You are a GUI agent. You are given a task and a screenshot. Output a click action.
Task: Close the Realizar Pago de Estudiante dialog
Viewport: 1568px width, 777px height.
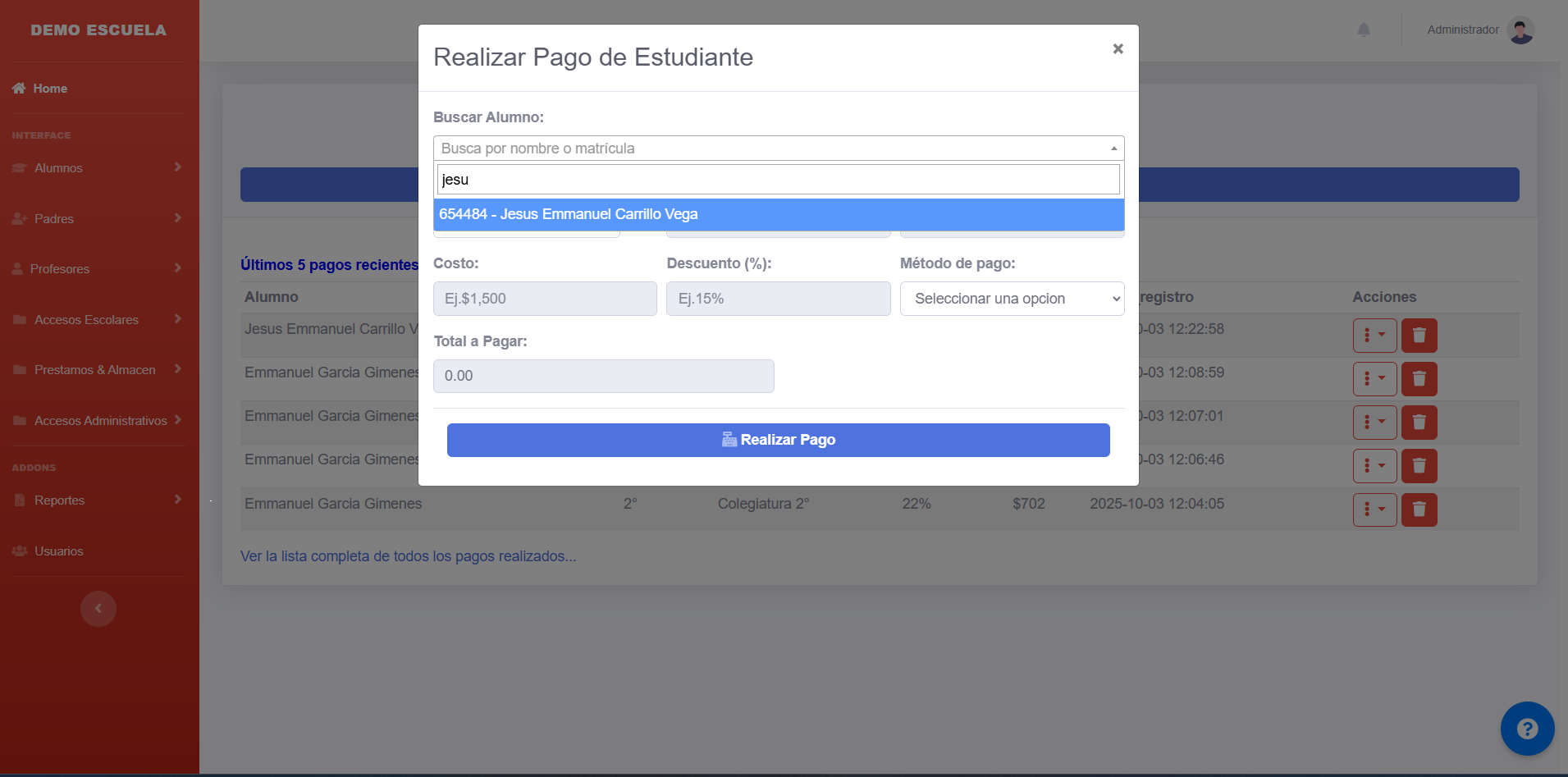coord(1118,49)
